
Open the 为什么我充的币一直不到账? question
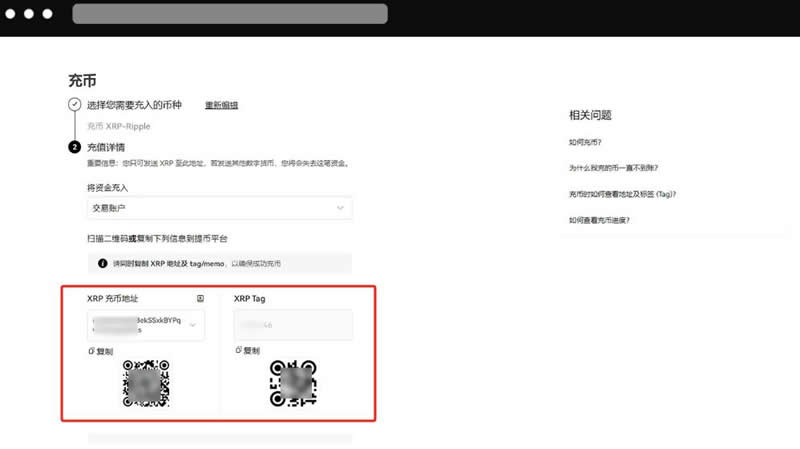(x=612, y=168)
